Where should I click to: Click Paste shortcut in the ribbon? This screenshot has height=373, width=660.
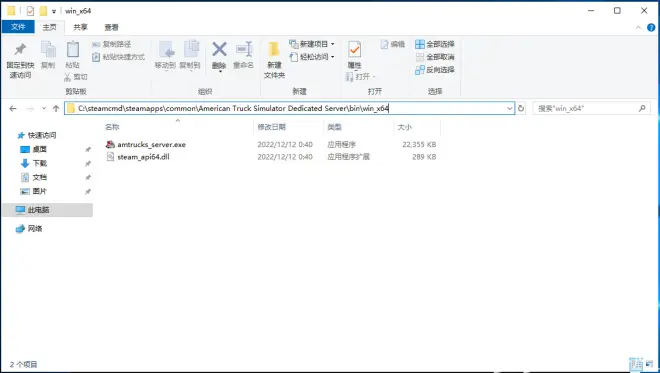pyautogui.click(x=119, y=57)
